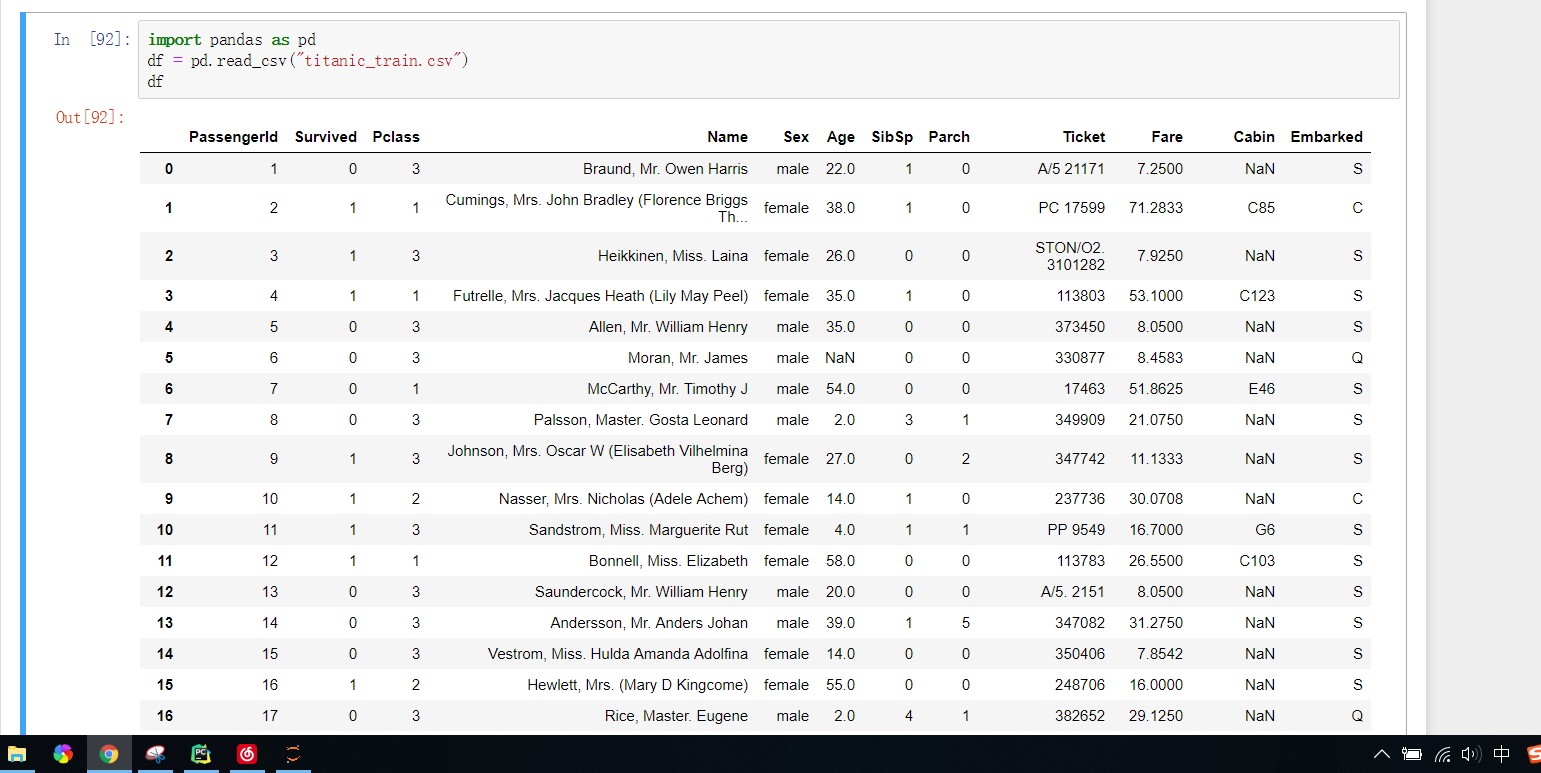Click ticket value "A/5. 2151"

[1073, 592]
